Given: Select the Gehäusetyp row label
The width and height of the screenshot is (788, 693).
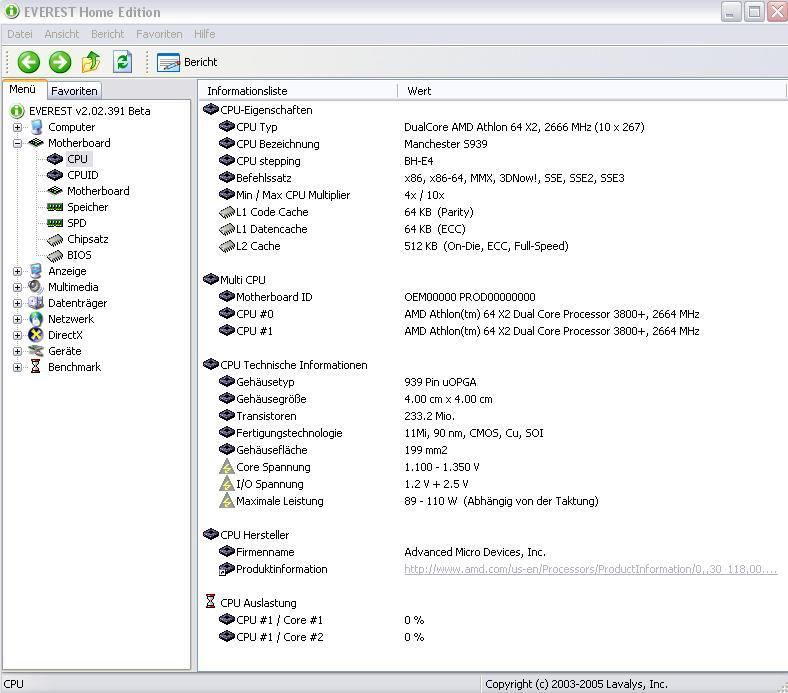Looking at the screenshot, I should 265,382.
